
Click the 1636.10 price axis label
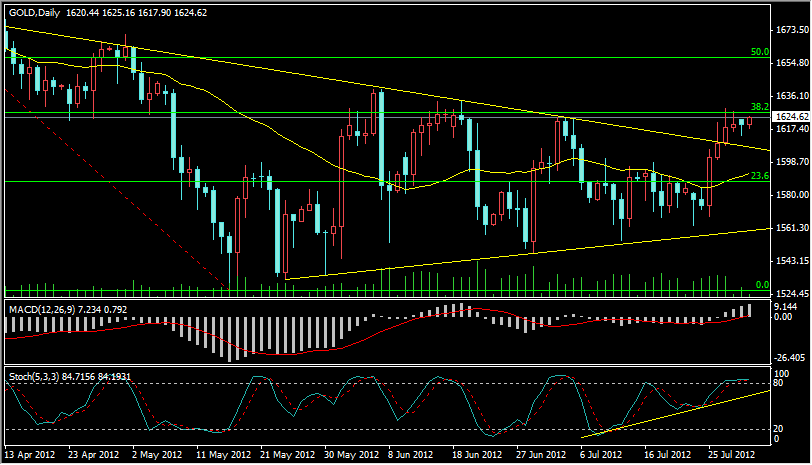[x=792, y=96]
